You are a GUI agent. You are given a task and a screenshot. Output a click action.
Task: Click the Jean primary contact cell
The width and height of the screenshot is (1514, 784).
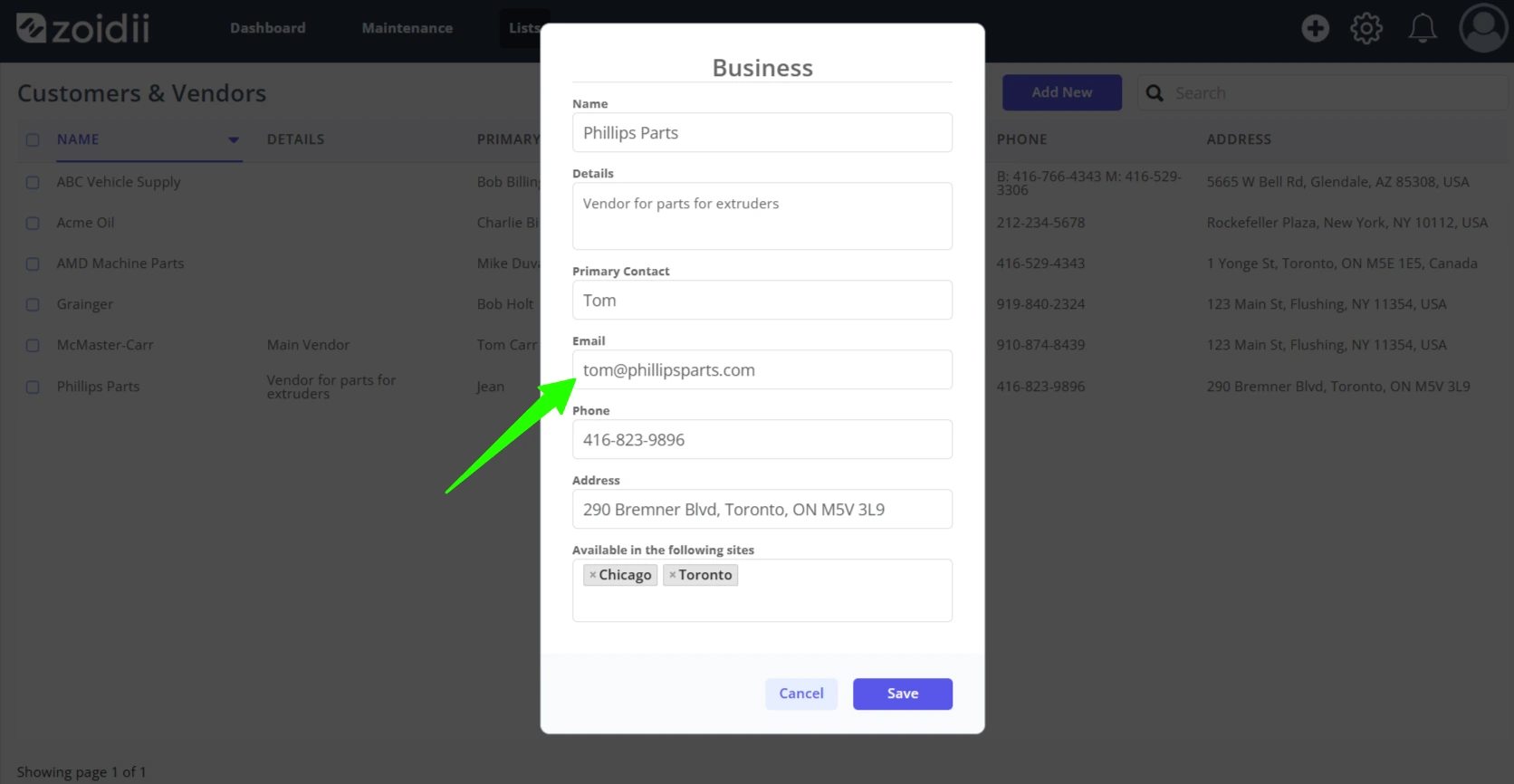(x=491, y=387)
